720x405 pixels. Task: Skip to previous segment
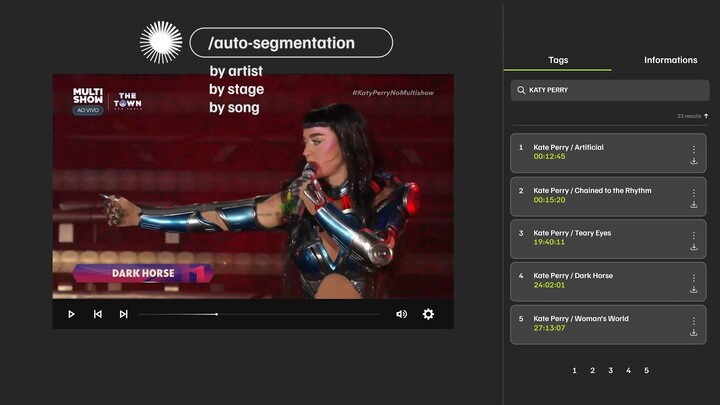coord(97,314)
